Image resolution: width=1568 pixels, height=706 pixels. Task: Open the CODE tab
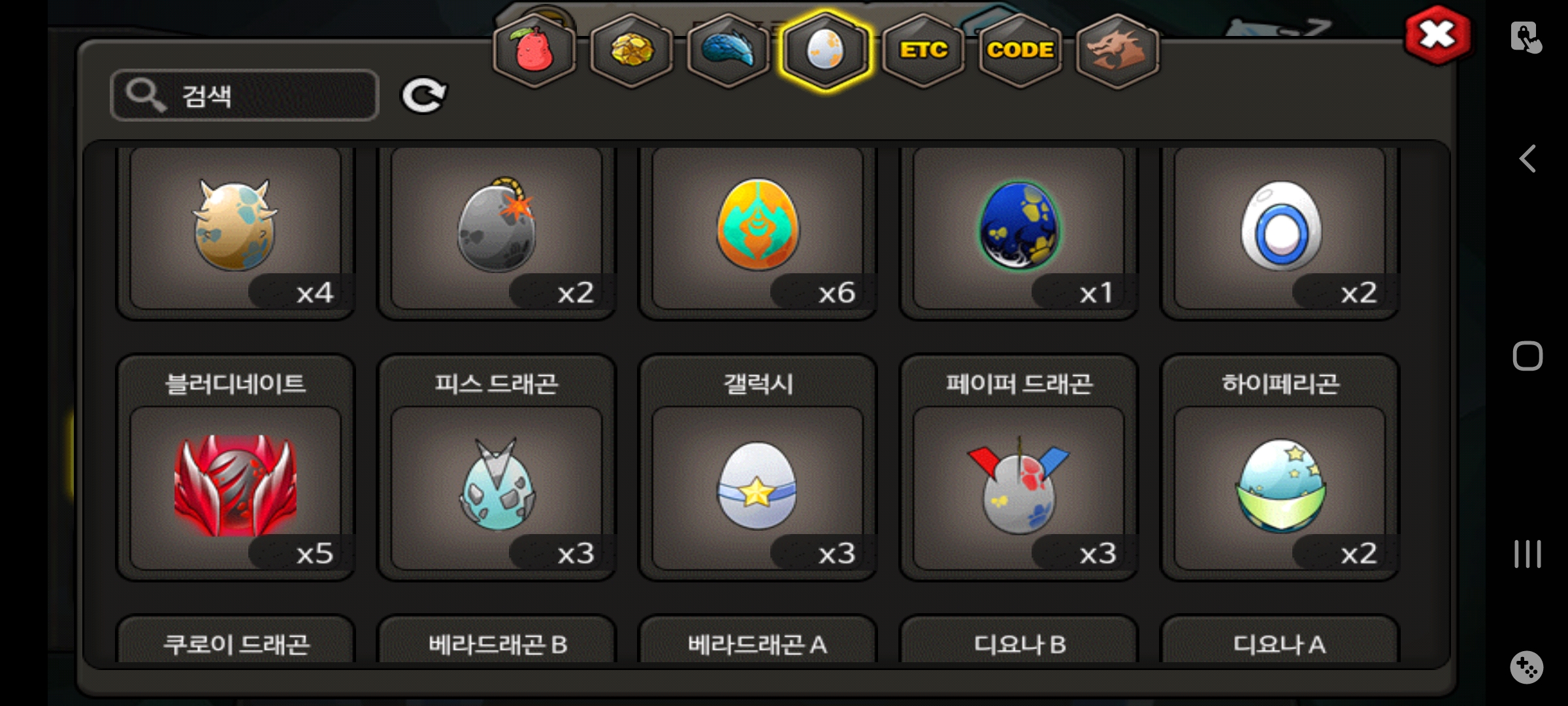click(x=1020, y=50)
